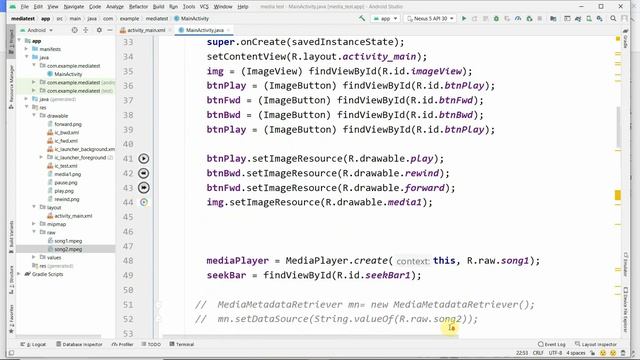
Task: Click the tool windows quick access icon
Action: click(11, 353)
